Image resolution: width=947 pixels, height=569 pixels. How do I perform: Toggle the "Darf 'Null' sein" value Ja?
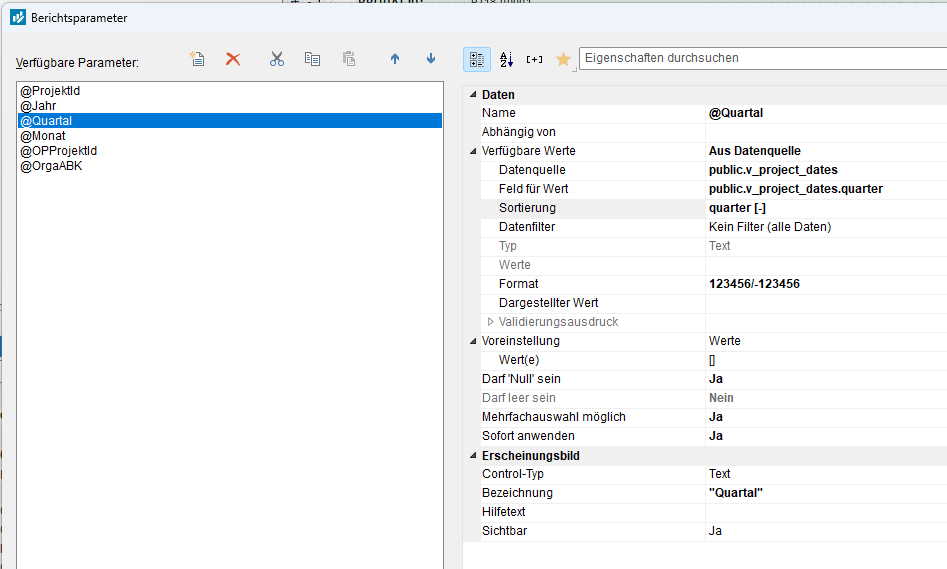[716, 379]
